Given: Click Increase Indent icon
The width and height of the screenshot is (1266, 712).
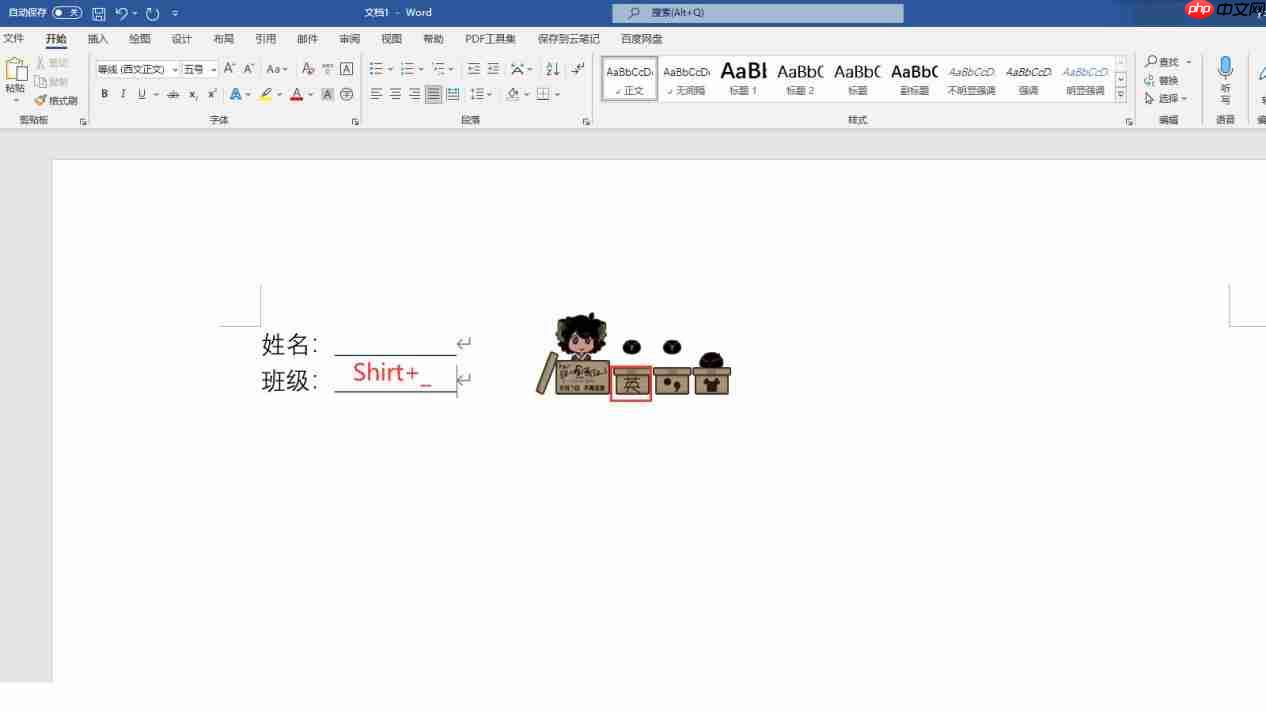Looking at the screenshot, I should [x=493, y=69].
